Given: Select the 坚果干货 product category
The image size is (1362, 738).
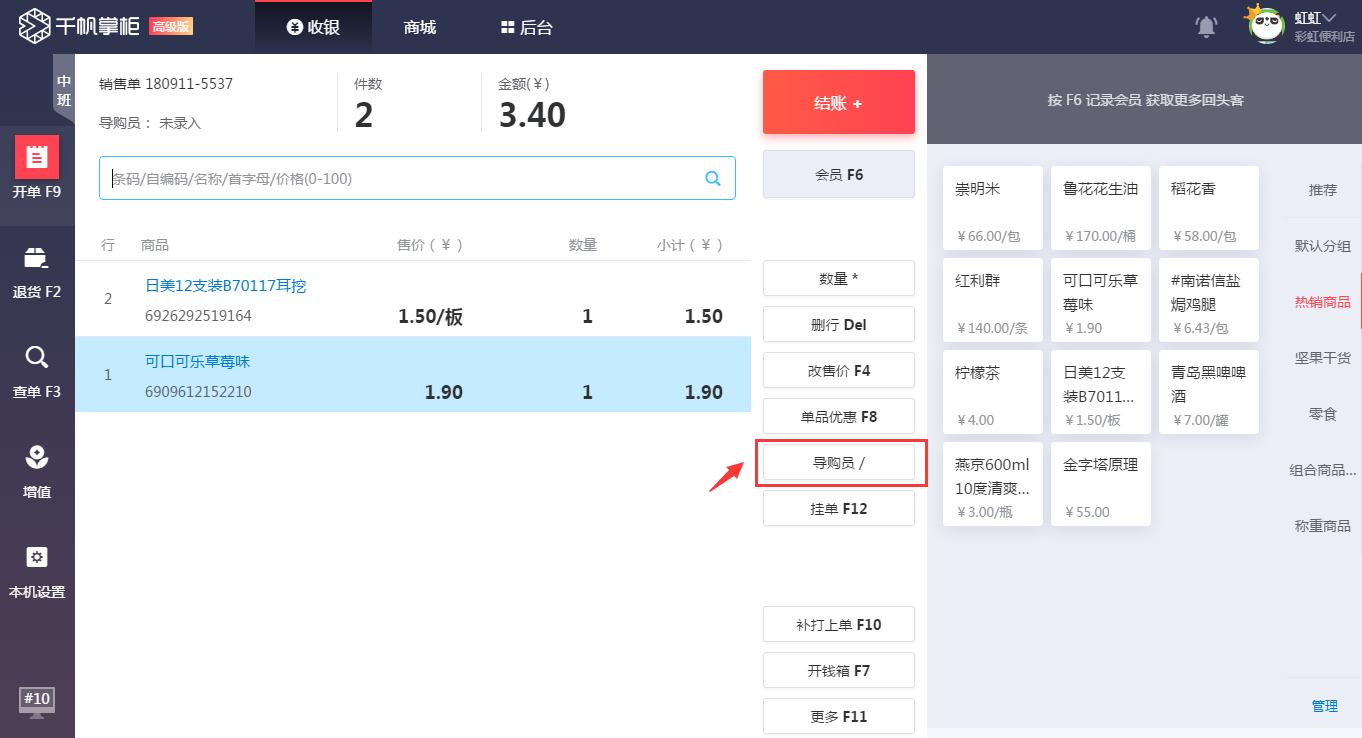Looking at the screenshot, I should click(x=1322, y=358).
